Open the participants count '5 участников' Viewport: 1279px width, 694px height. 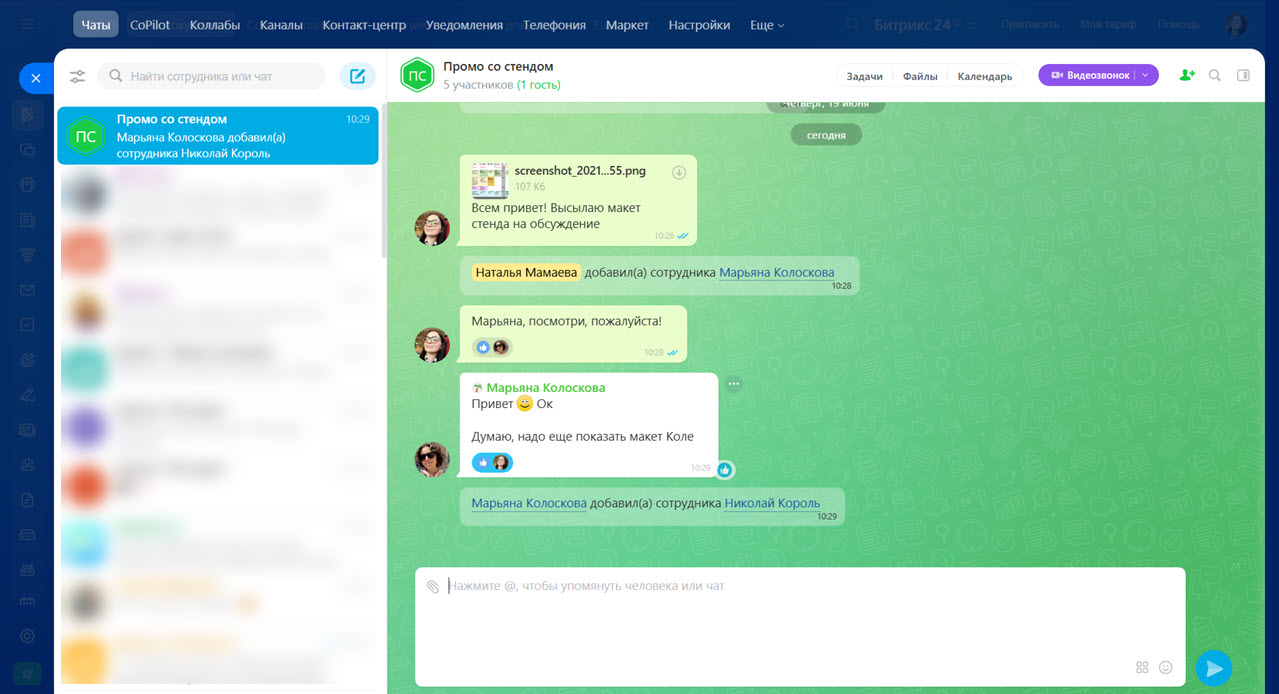pyautogui.click(x=478, y=85)
